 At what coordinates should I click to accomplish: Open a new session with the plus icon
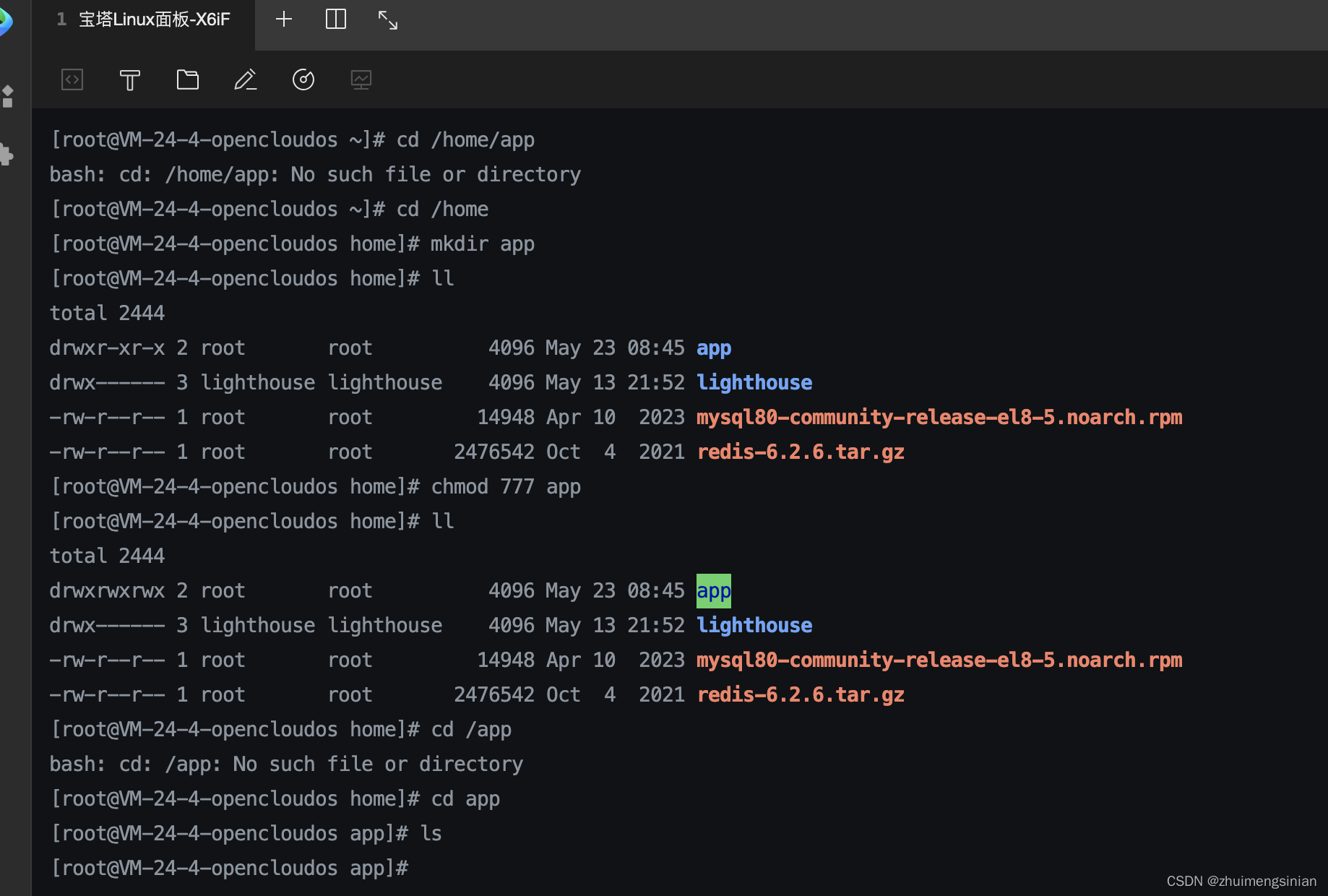tap(284, 20)
